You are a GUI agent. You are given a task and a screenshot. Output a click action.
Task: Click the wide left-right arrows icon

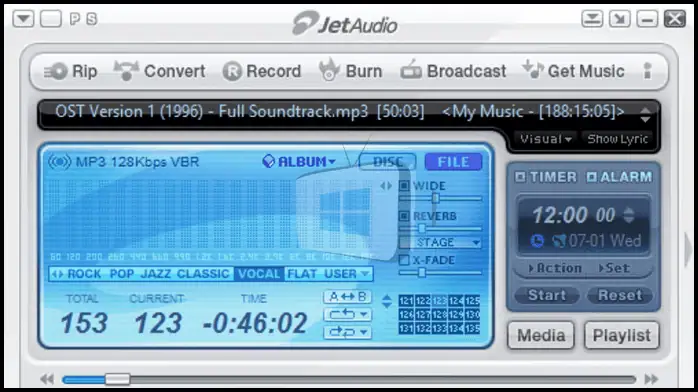coord(386,186)
